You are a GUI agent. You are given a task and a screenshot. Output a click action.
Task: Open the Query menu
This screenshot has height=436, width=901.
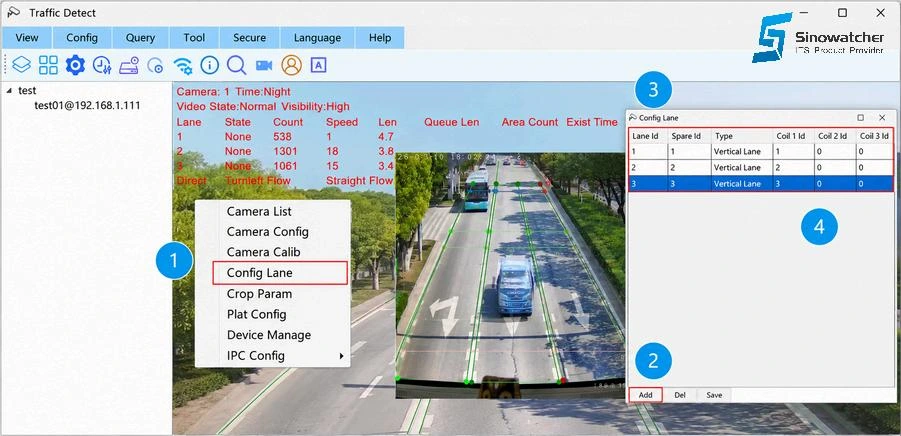point(140,38)
